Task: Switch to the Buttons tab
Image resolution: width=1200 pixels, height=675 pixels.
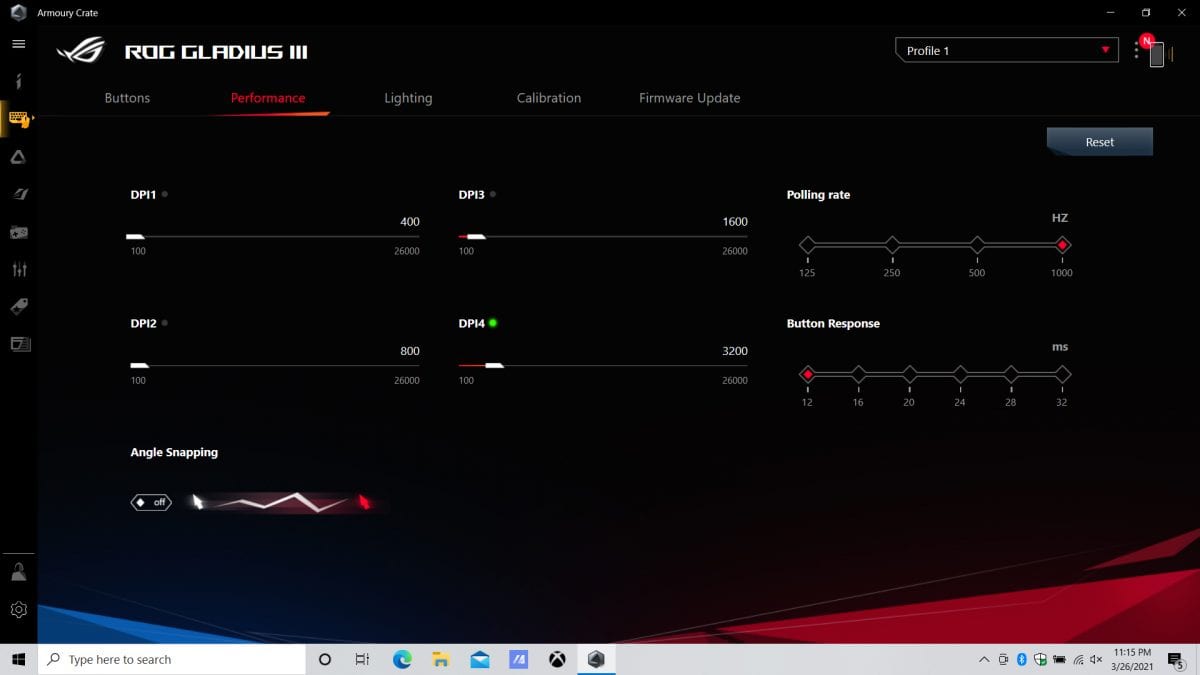Action: pyautogui.click(x=127, y=98)
